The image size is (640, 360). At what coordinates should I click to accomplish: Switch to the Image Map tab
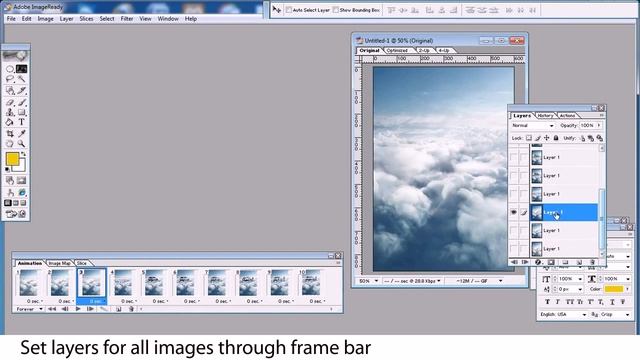click(60, 263)
